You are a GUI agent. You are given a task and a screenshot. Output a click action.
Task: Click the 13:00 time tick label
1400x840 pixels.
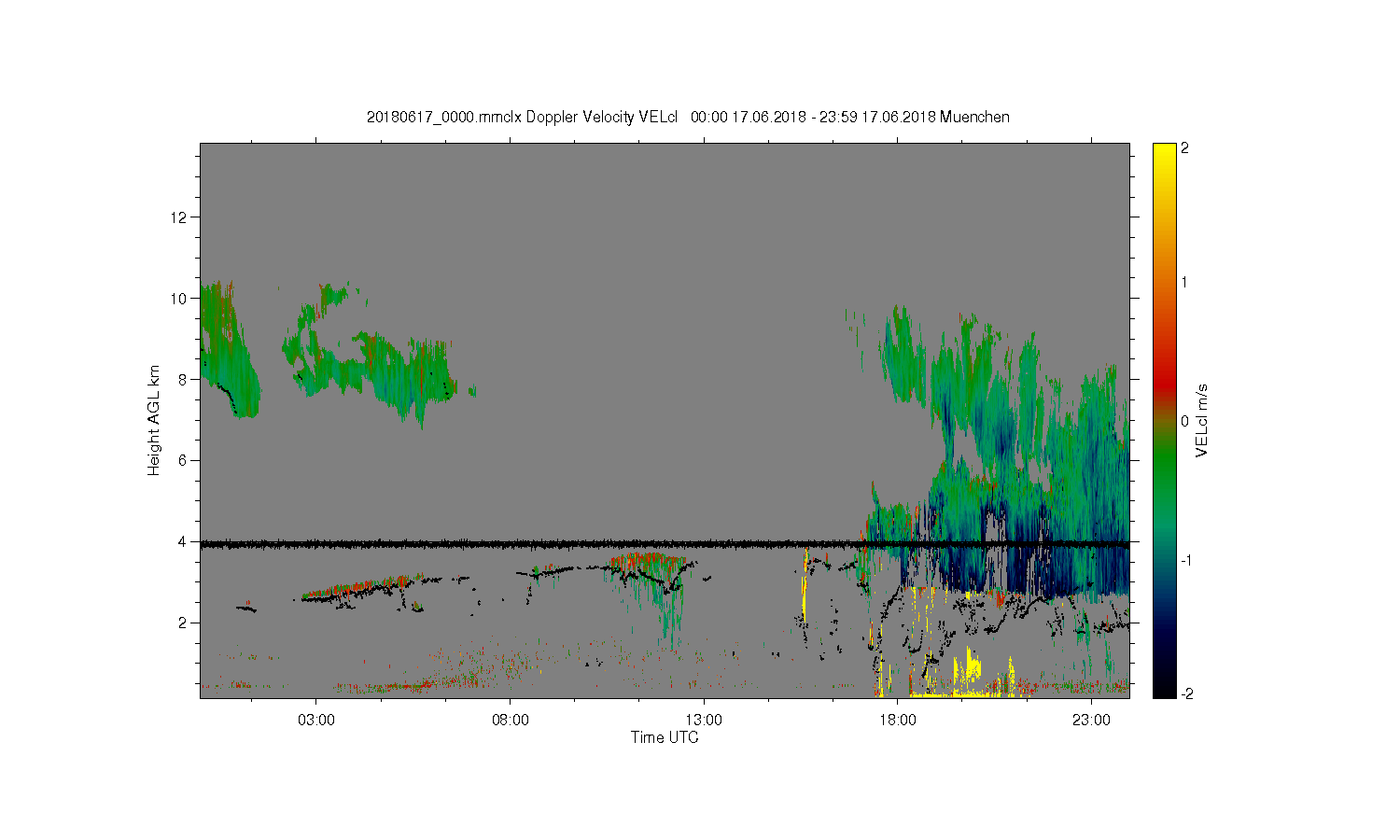click(x=704, y=721)
